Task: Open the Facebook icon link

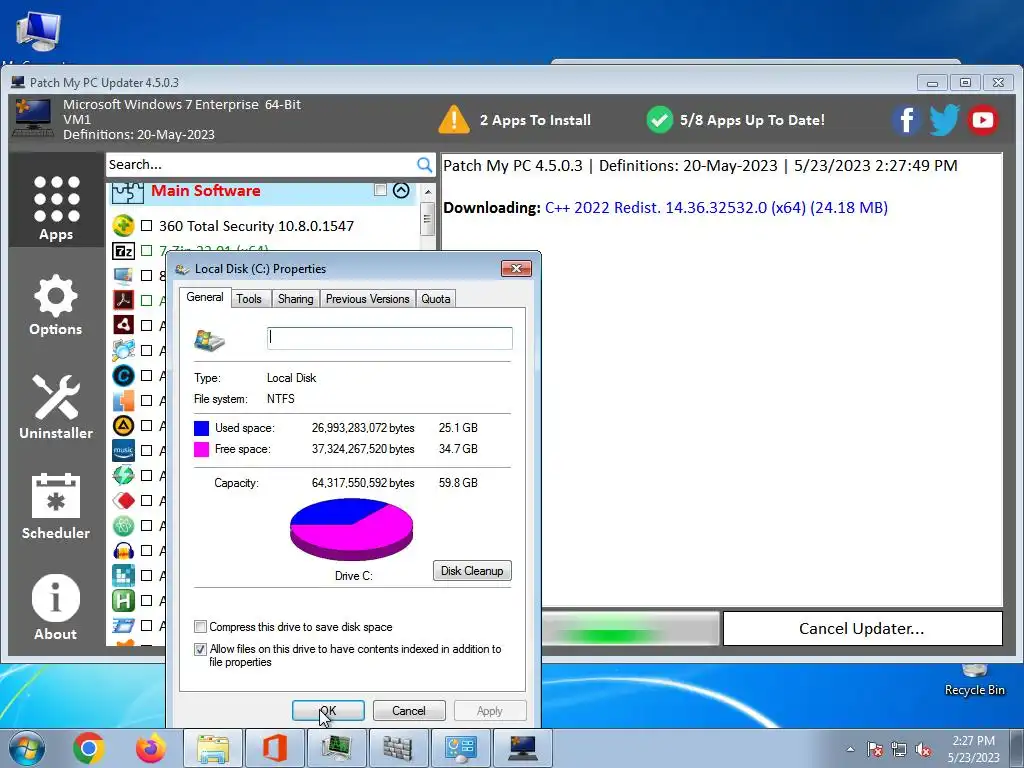Action: 907,120
